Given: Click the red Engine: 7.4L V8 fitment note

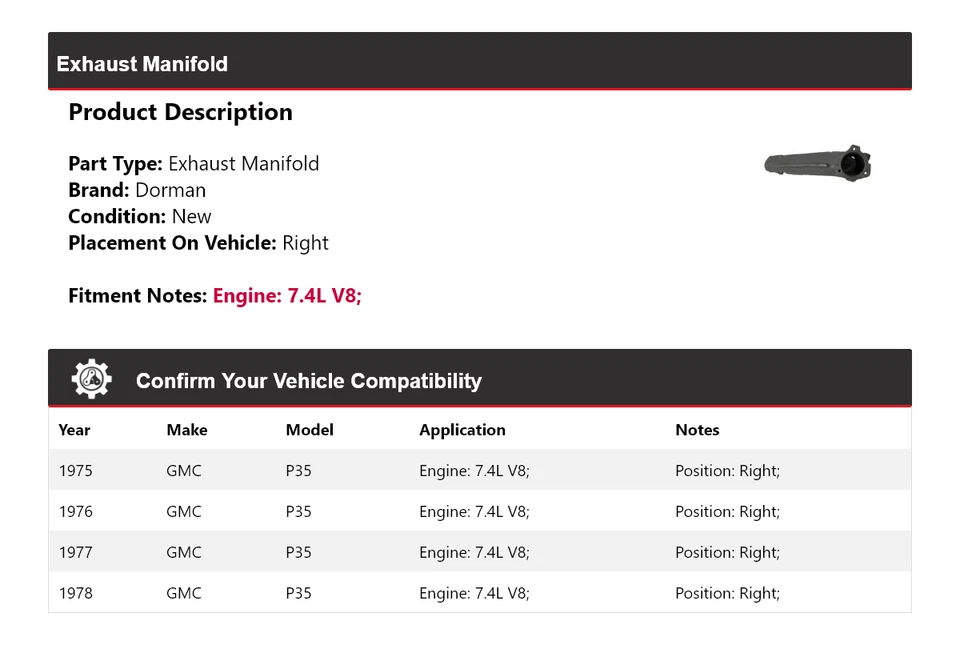Looking at the screenshot, I should pos(287,296).
